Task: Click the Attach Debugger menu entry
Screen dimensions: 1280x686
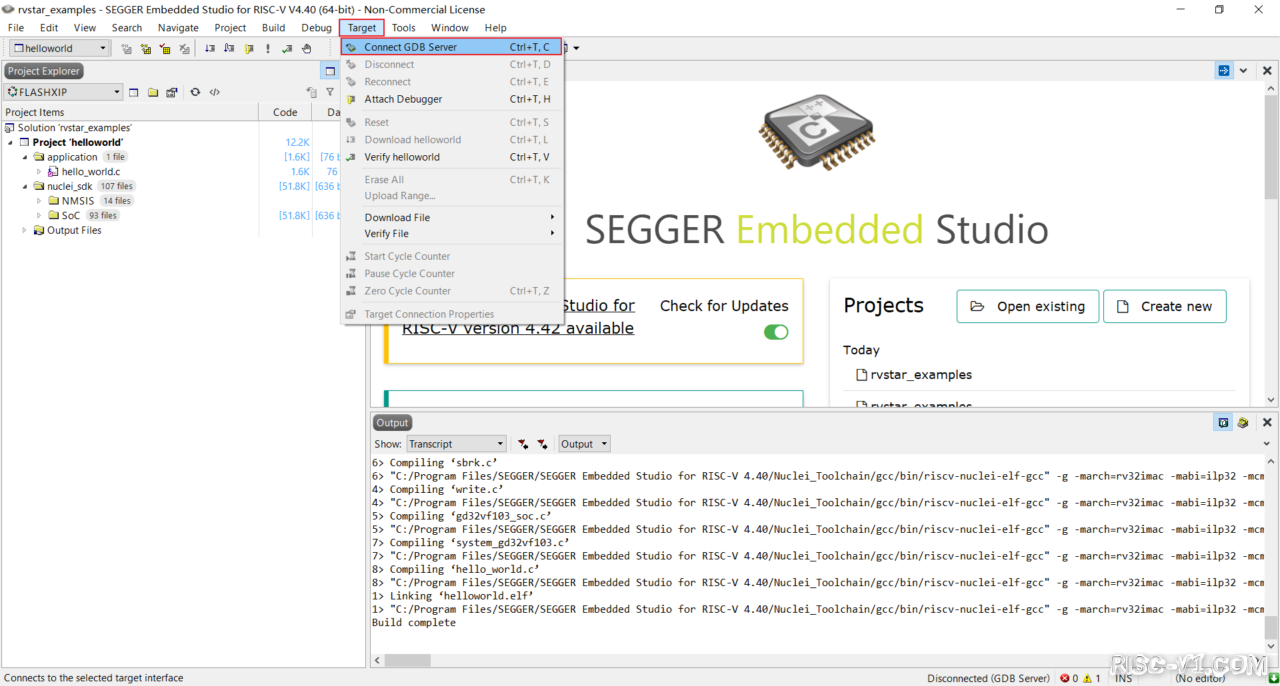Action: pyautogui.click(x=403, y=99)
